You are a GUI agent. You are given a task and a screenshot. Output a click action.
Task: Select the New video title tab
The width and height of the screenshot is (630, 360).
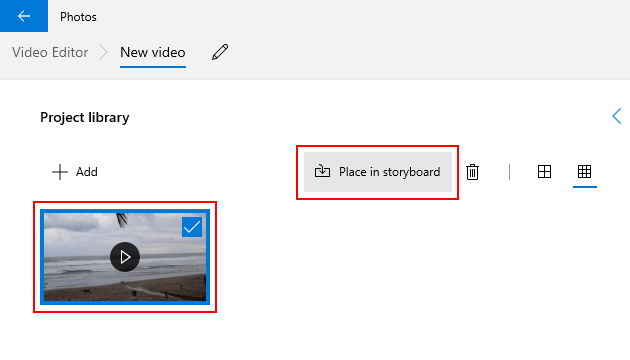pos(153,53)
